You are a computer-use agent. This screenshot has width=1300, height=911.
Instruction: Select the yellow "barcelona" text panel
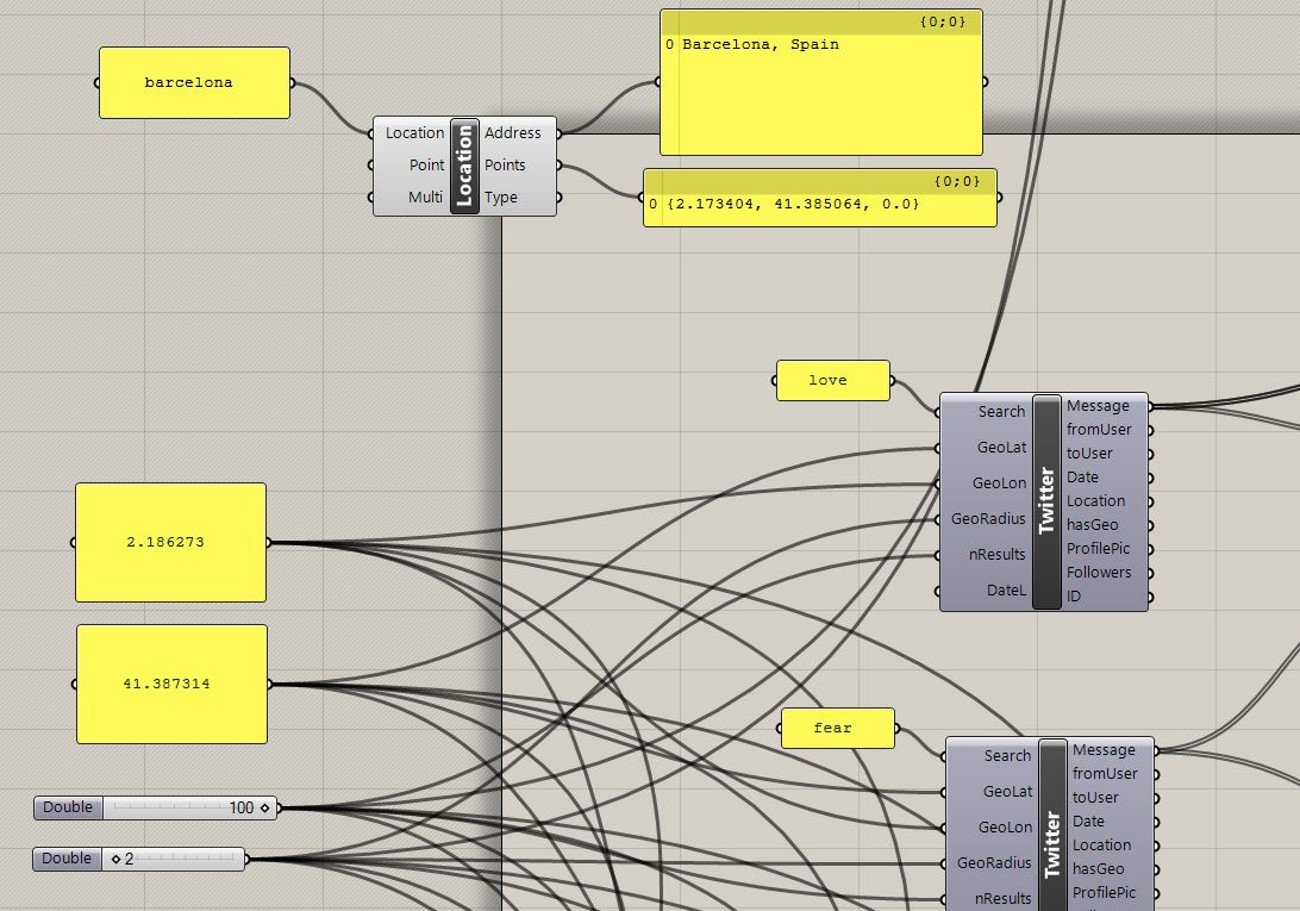tap(194, 83)
